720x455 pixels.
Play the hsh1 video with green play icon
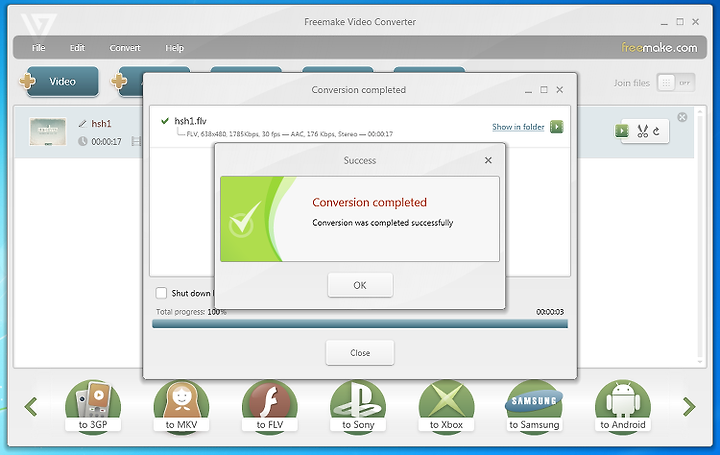tap(622, 131)
